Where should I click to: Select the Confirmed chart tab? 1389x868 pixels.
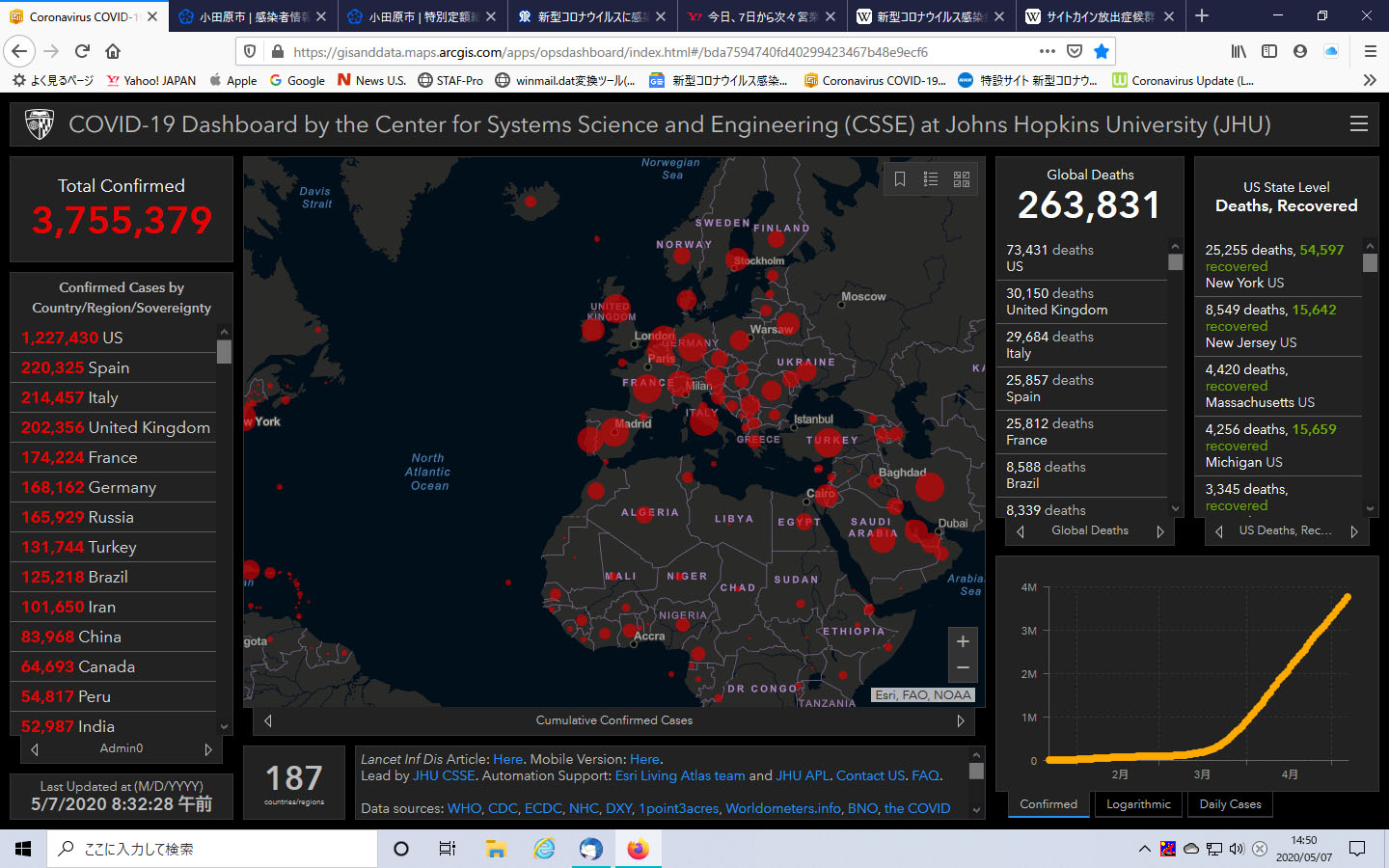[x=1049, y=804]
